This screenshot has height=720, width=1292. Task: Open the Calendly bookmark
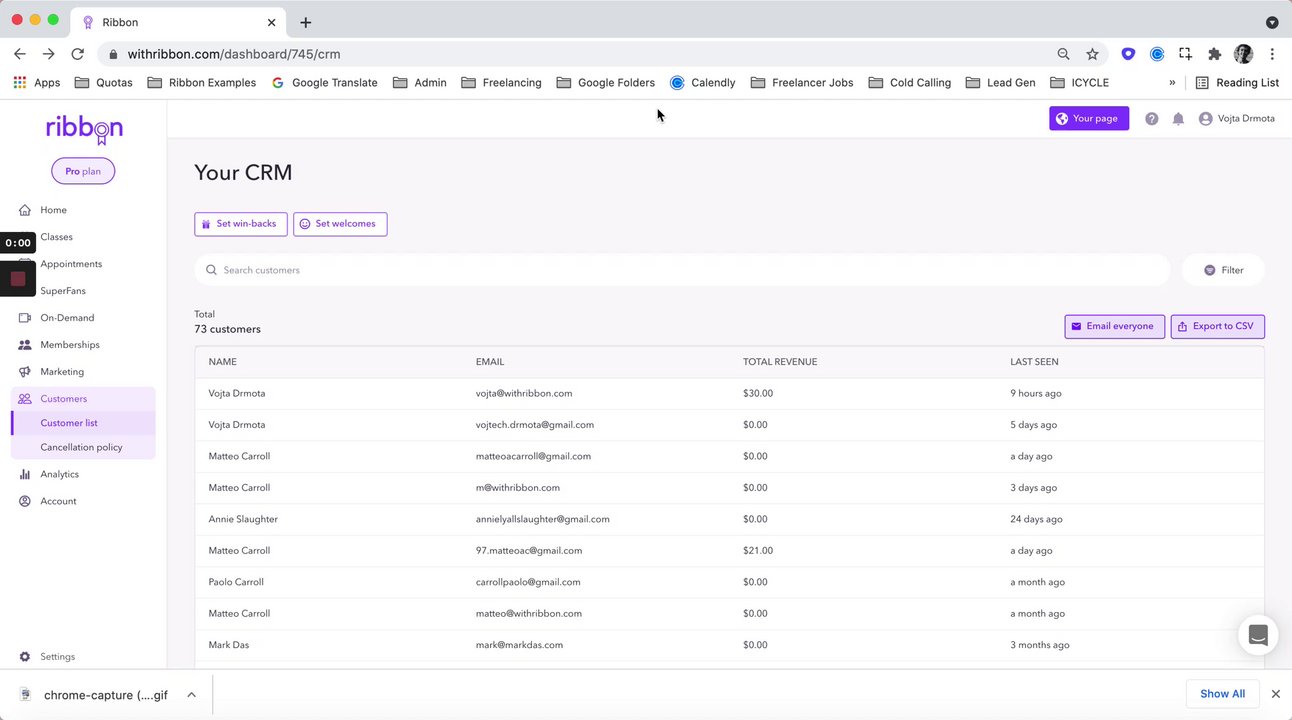point(703,83)
